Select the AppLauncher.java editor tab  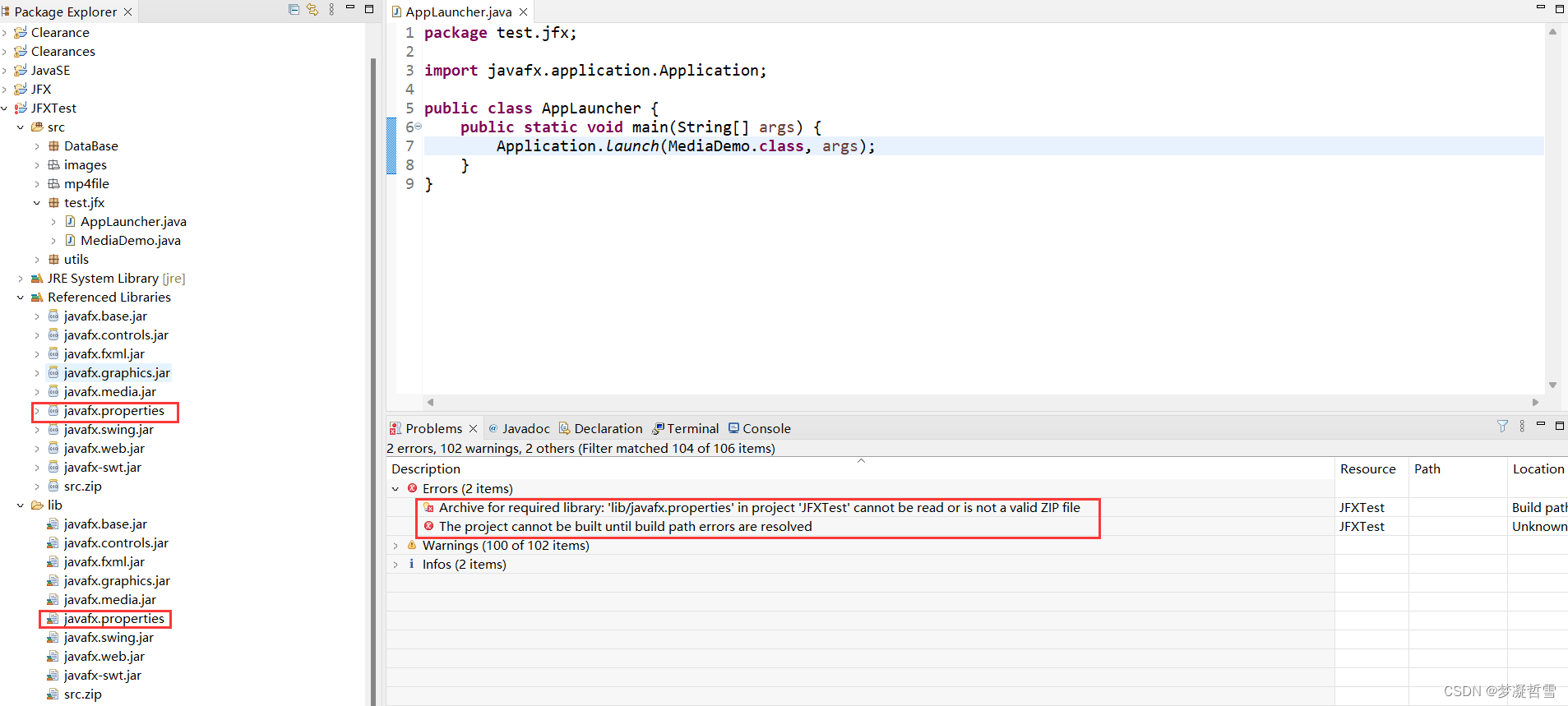458,12
